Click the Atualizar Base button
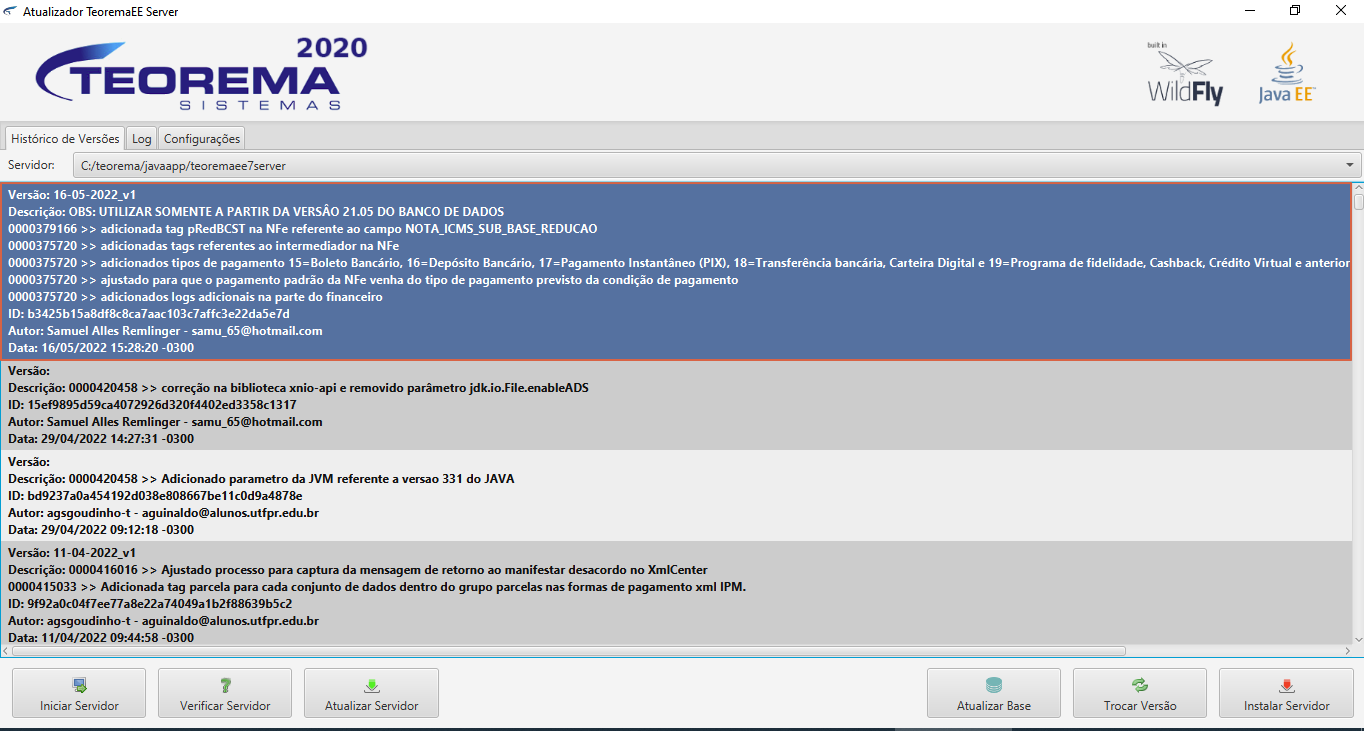 [x=994, y=693]
